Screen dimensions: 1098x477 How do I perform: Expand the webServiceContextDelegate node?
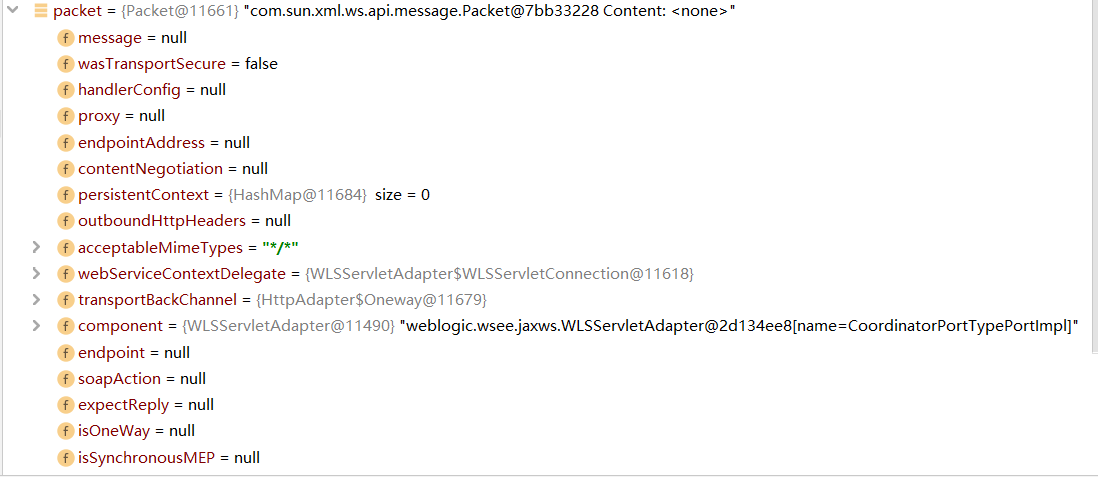(36, 273)
